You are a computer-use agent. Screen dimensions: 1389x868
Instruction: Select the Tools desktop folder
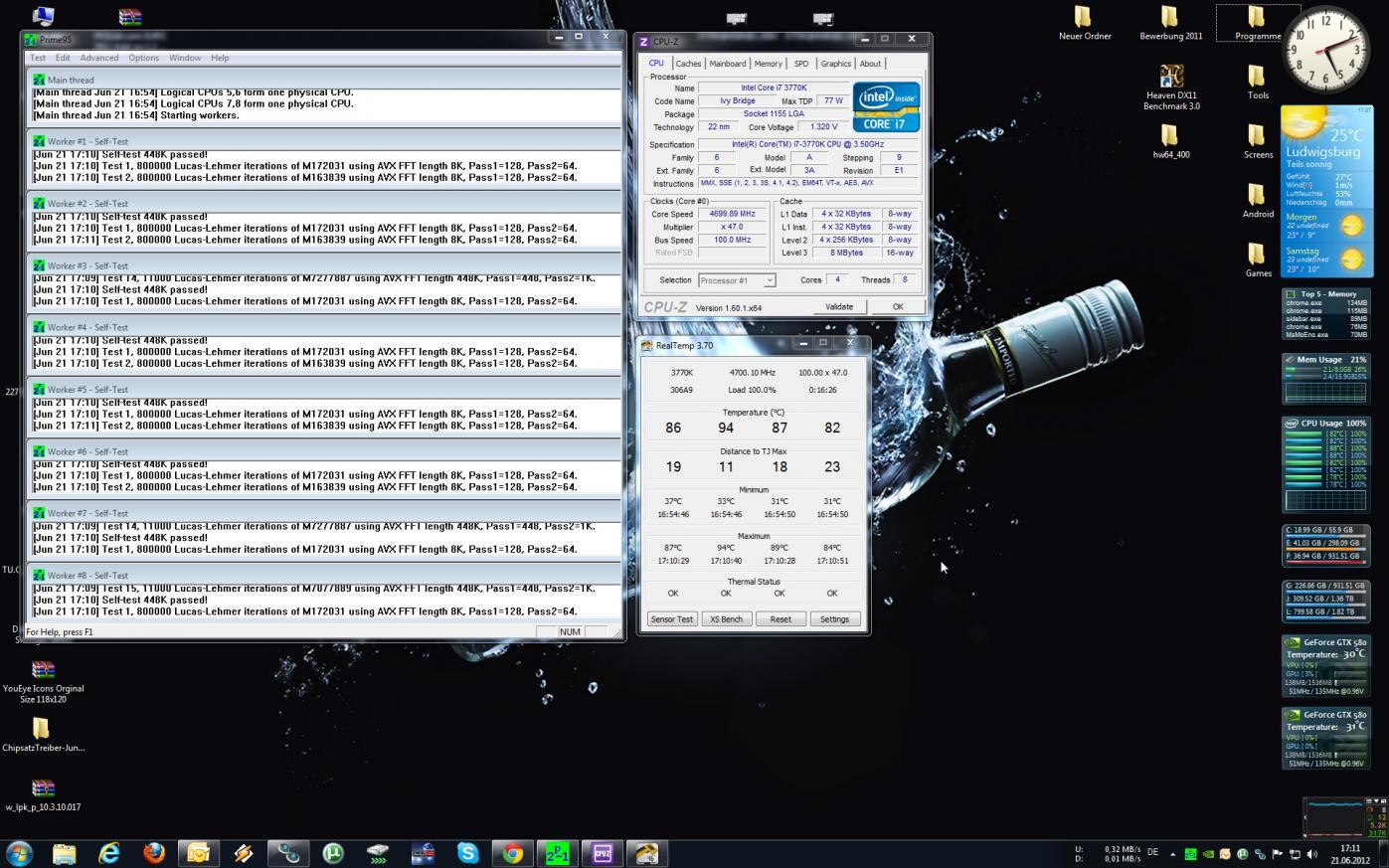tap(1258, 83)
